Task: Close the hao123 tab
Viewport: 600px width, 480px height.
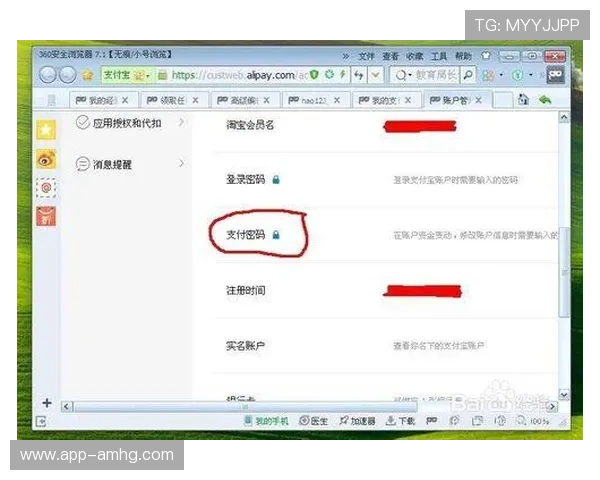Action: click(337, 100)
